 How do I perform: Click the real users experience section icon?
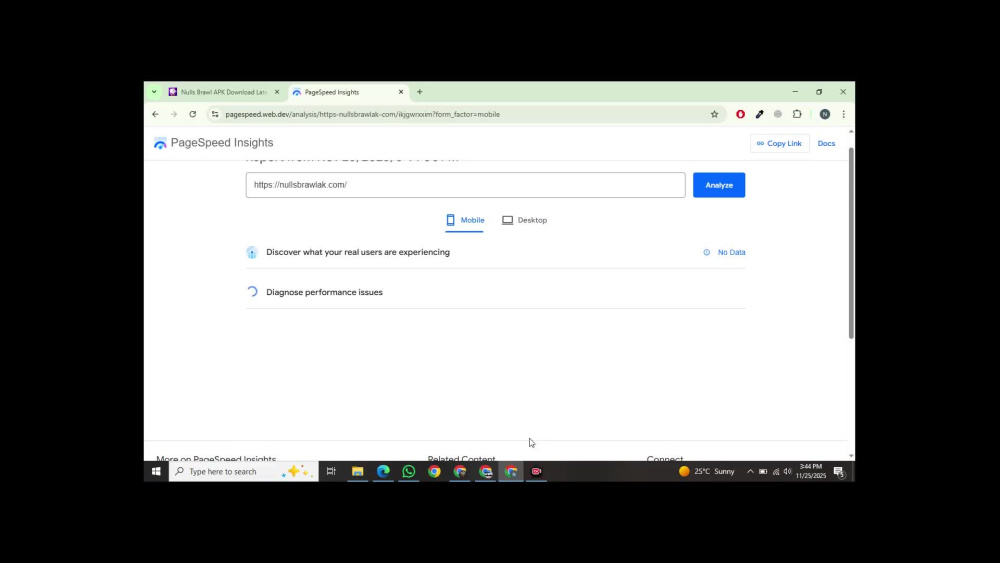point(252,252)
